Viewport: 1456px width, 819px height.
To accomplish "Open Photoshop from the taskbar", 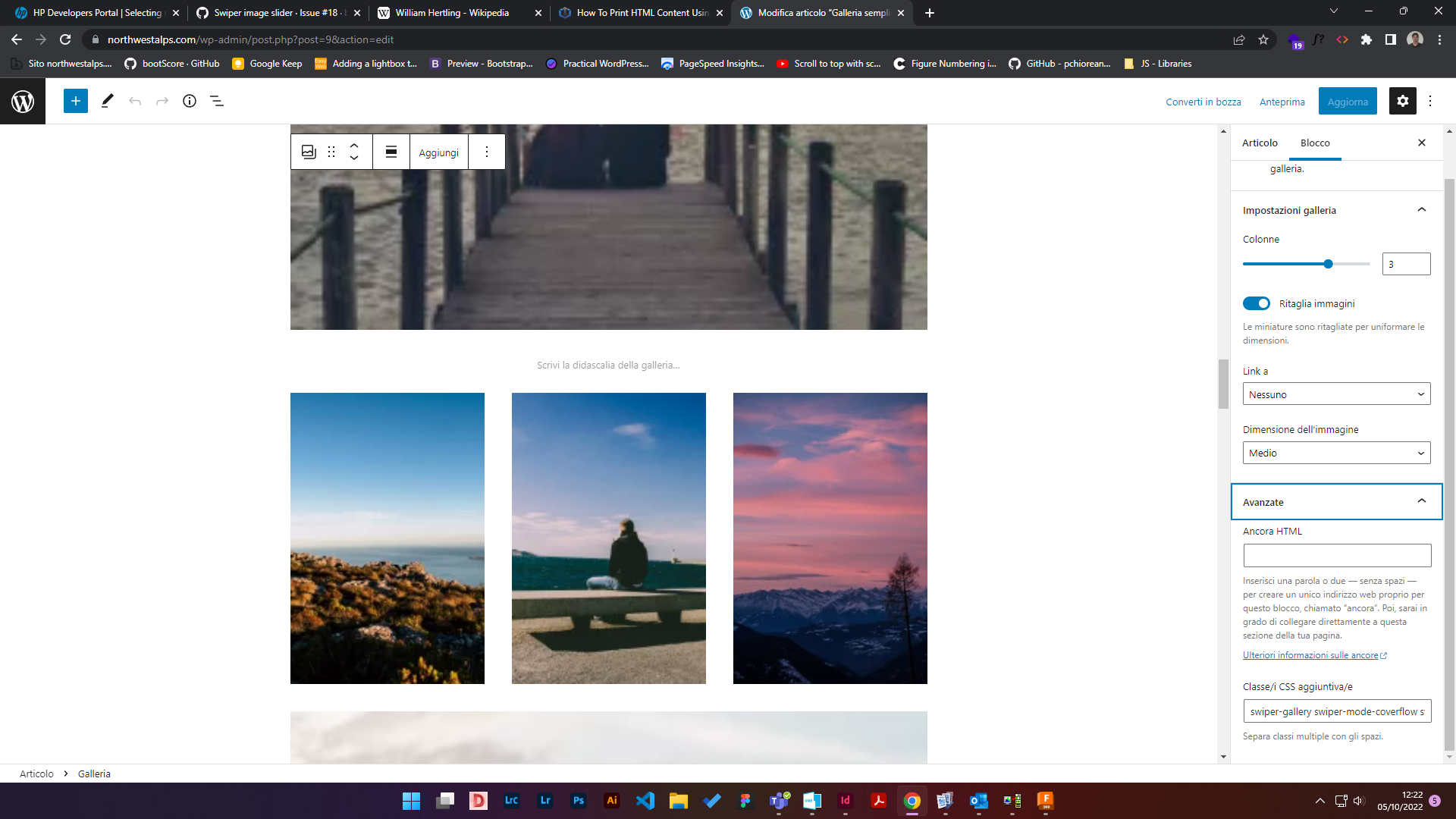I will coord(578,801).
